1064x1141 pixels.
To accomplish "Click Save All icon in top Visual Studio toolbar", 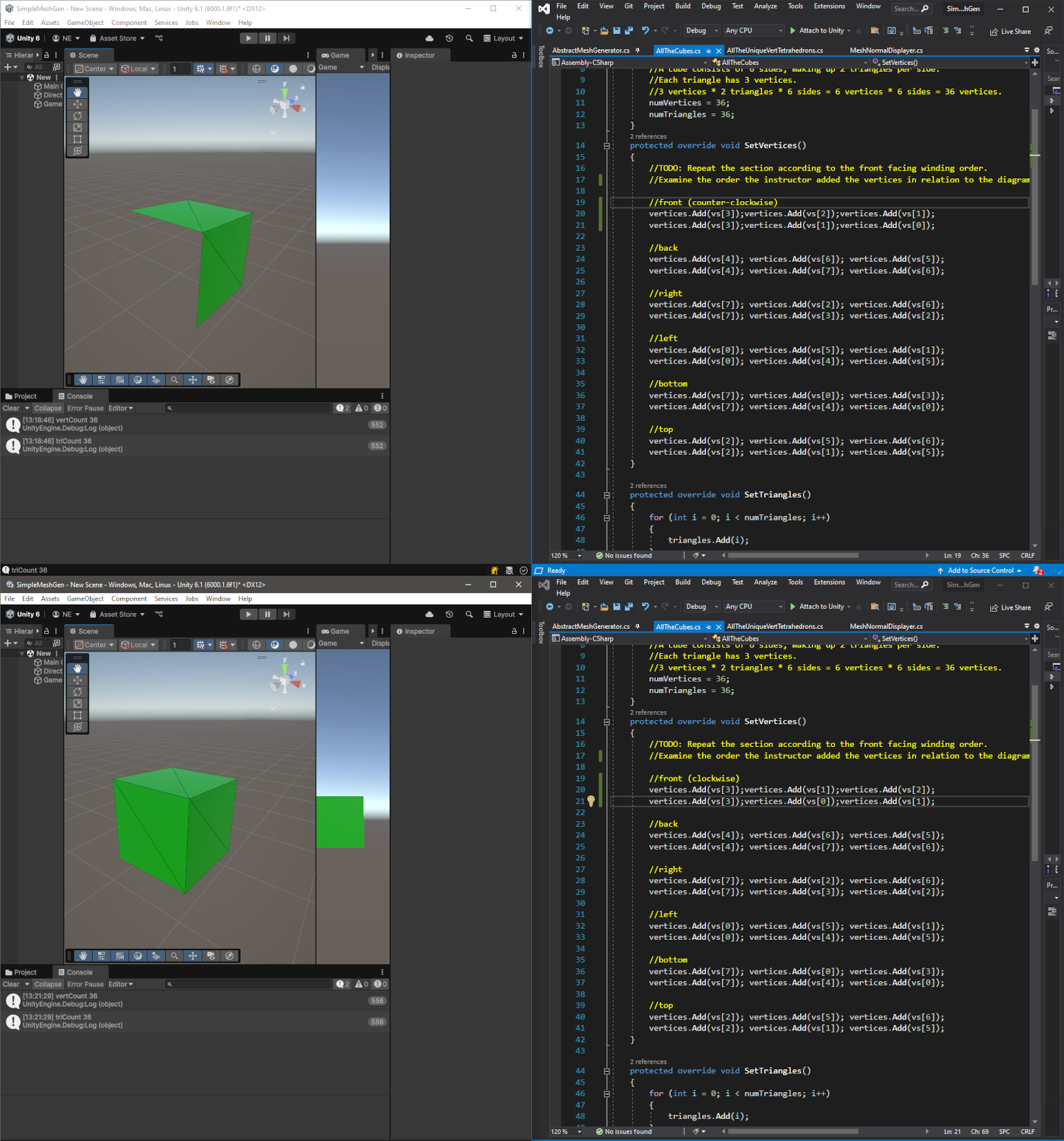I will [x=628, y=30].
